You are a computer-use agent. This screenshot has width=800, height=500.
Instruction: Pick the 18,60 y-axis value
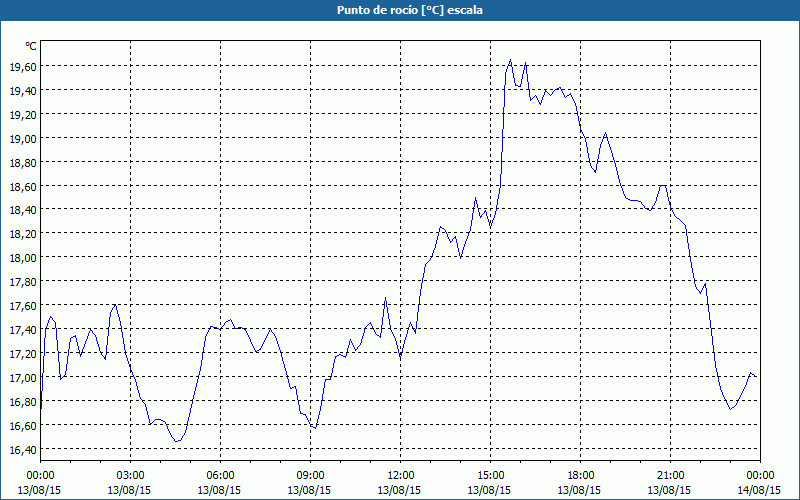pos(23,186)
